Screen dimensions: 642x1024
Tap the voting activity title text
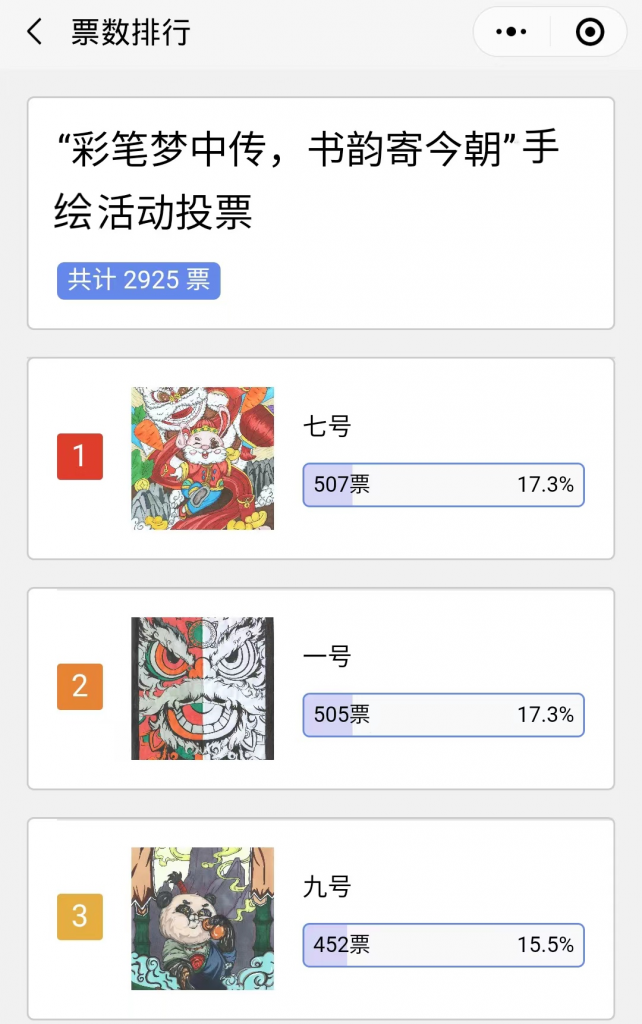click(x=306, y=180)
